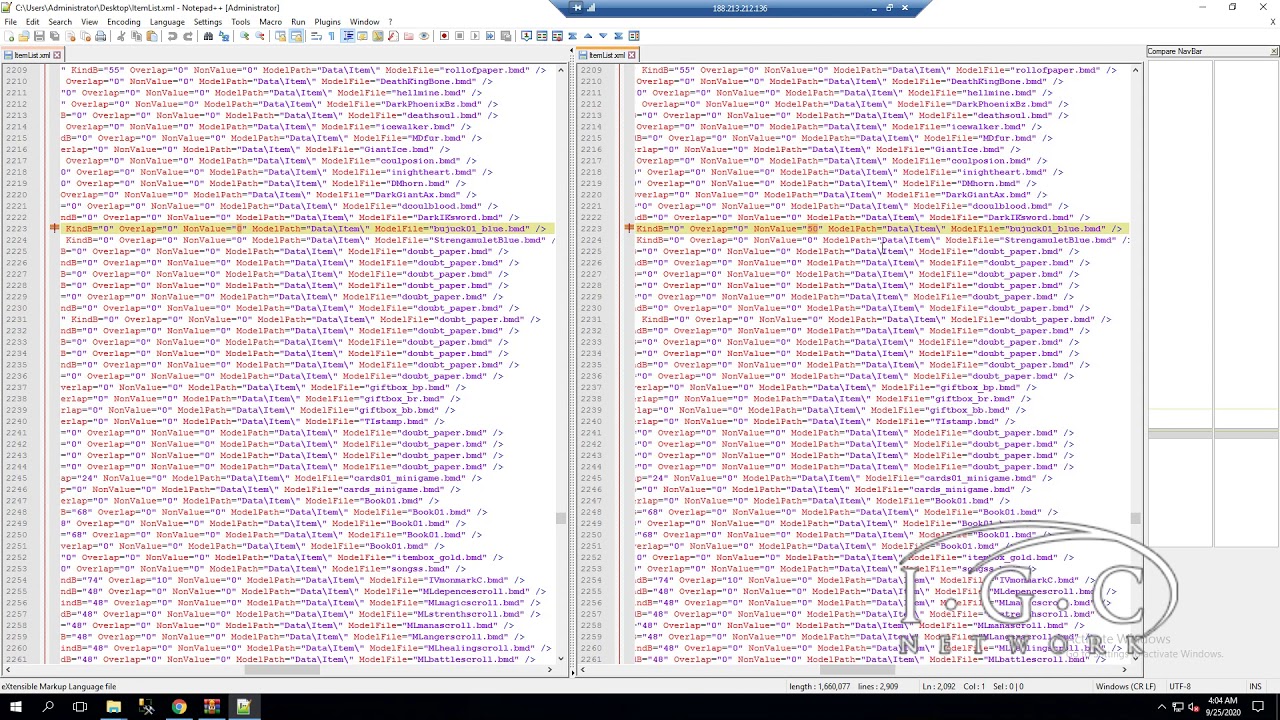Toggle synchronized horizontal scrolling

pos(296,36)
